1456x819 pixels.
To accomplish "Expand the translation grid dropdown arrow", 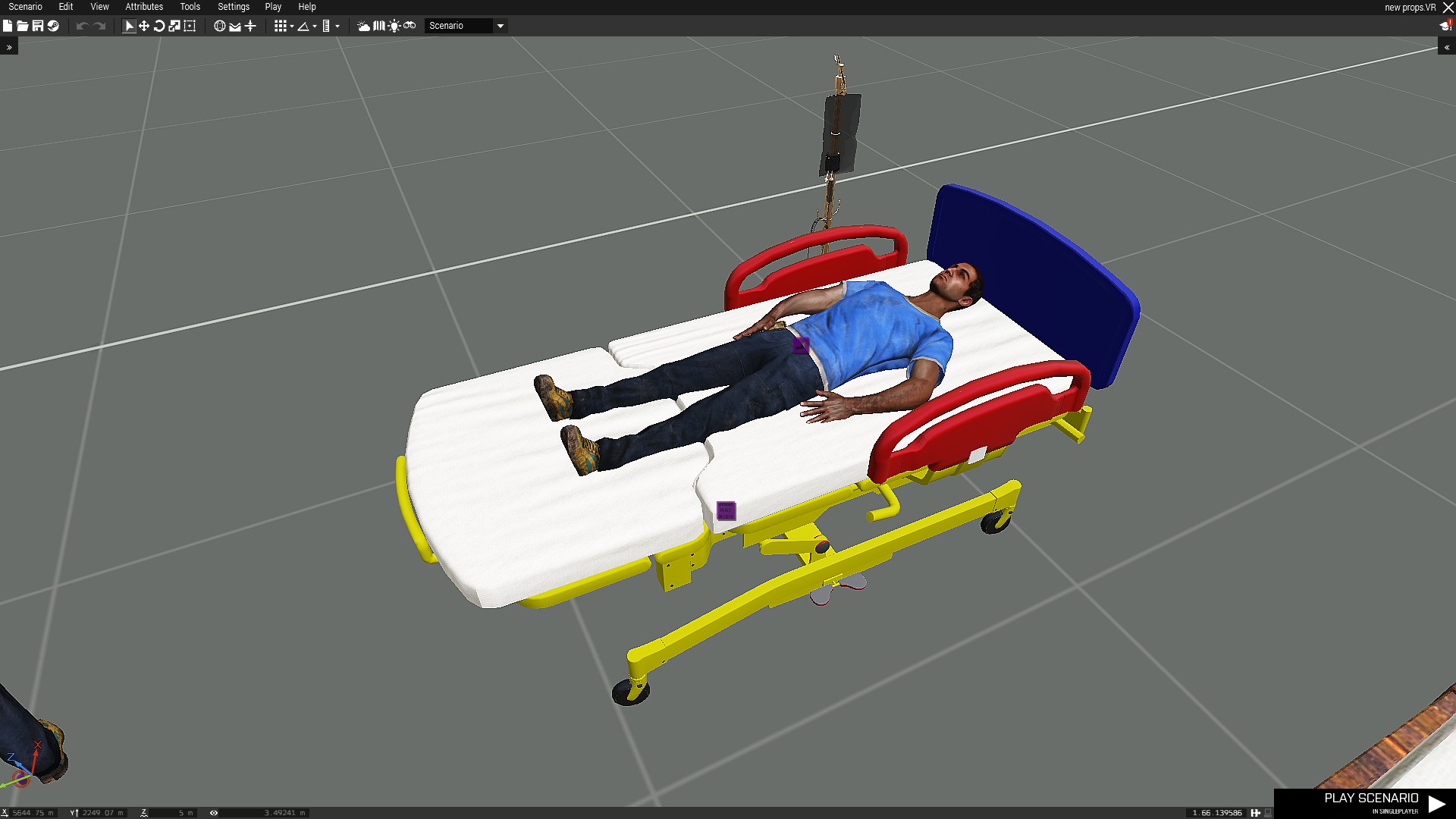I will tap(292, 27).
